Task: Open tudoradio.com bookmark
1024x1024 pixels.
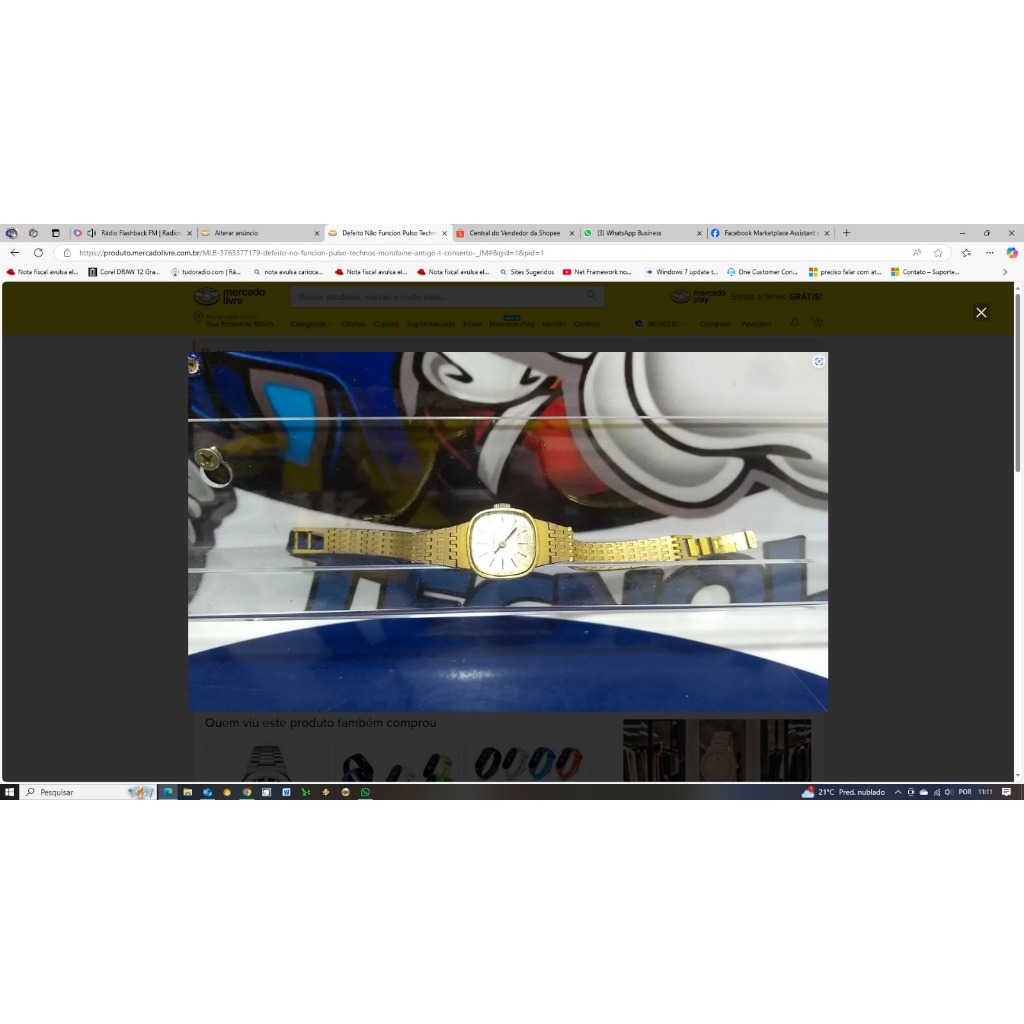Action: (x=206, y=272)
